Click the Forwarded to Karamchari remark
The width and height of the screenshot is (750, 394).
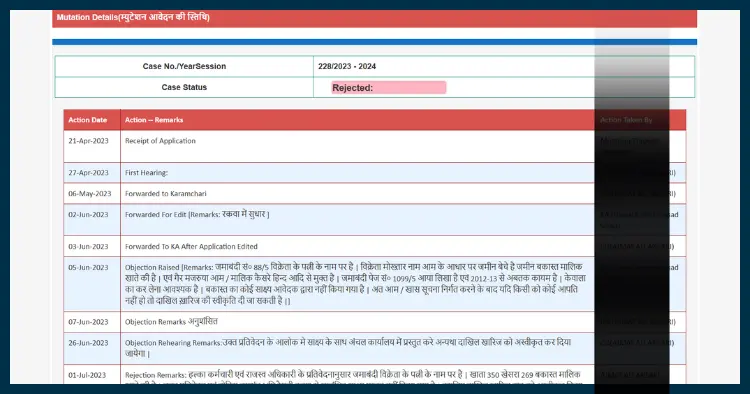point(166,194)
